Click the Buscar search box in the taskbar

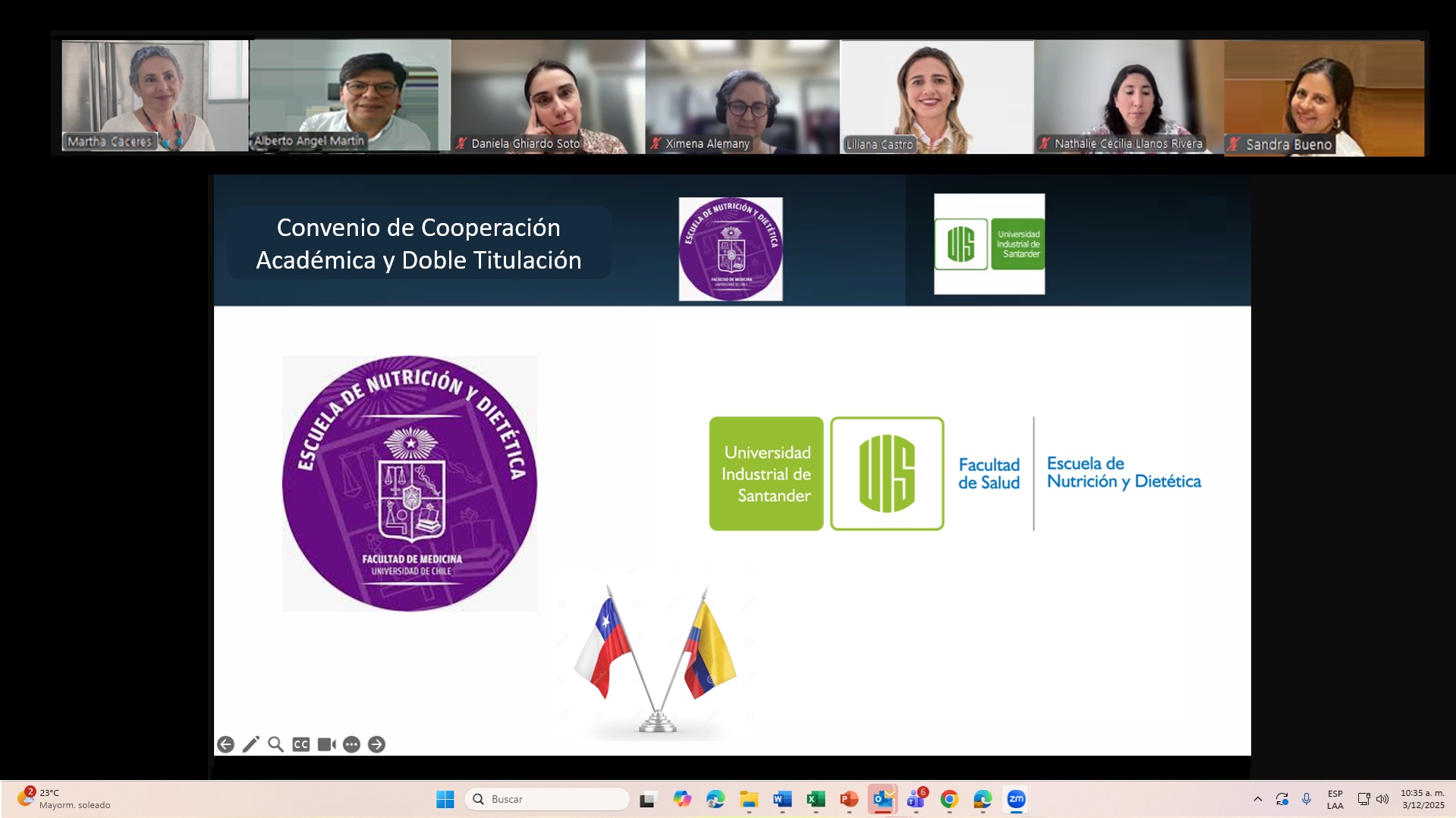[x=547, y=799]
